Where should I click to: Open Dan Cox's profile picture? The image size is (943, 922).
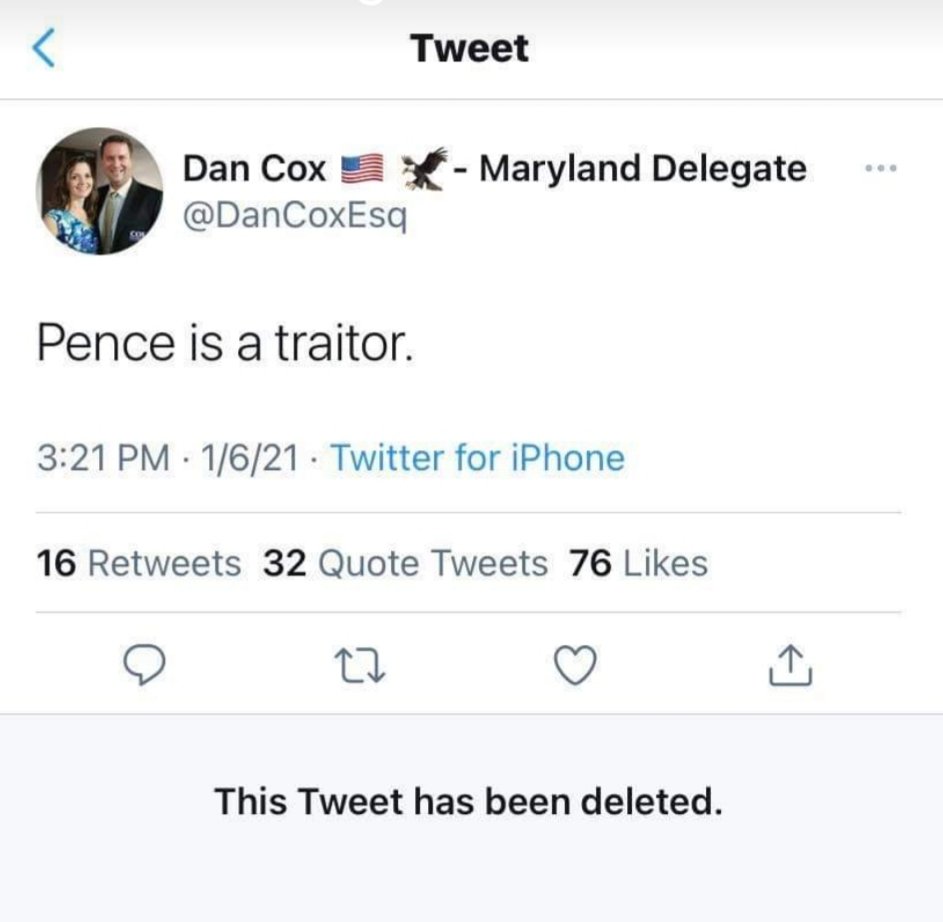click(100, 191)
